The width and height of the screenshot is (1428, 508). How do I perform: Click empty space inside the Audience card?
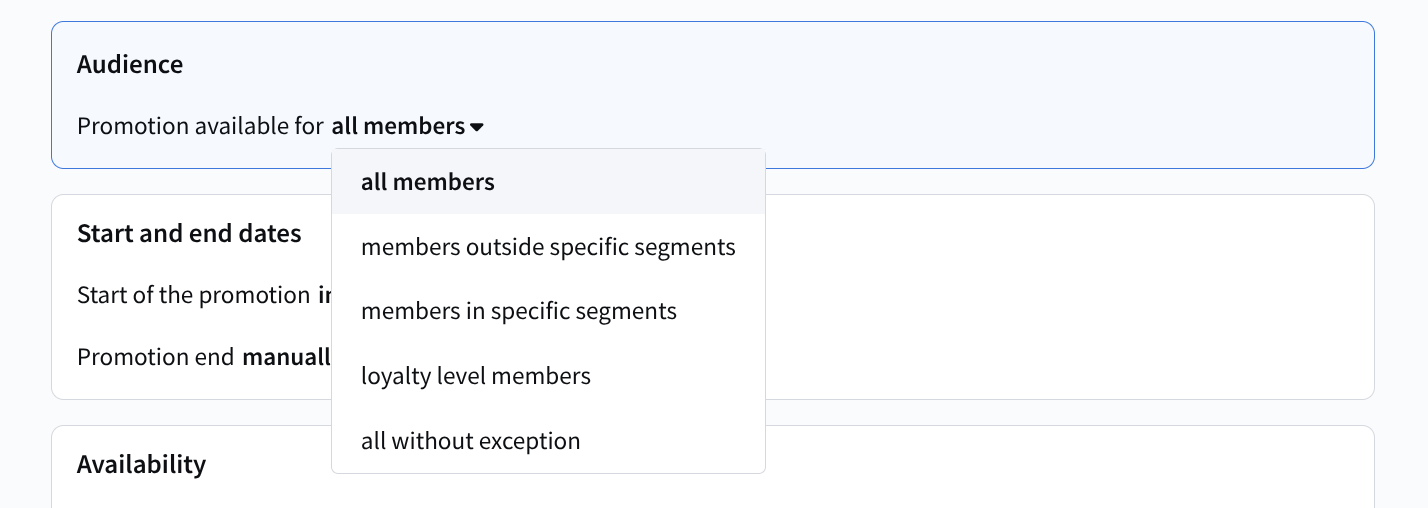(900, 90)
